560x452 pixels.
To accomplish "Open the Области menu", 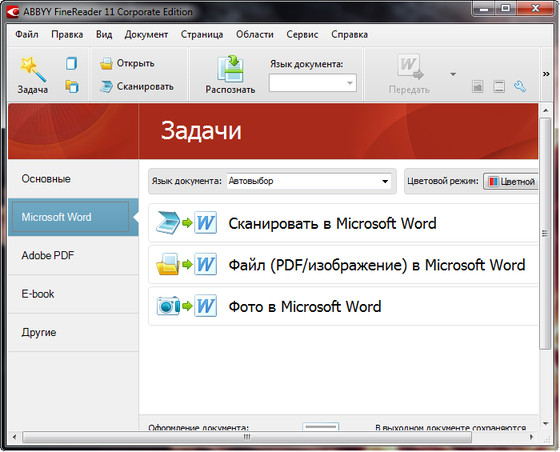I will 255,35.
